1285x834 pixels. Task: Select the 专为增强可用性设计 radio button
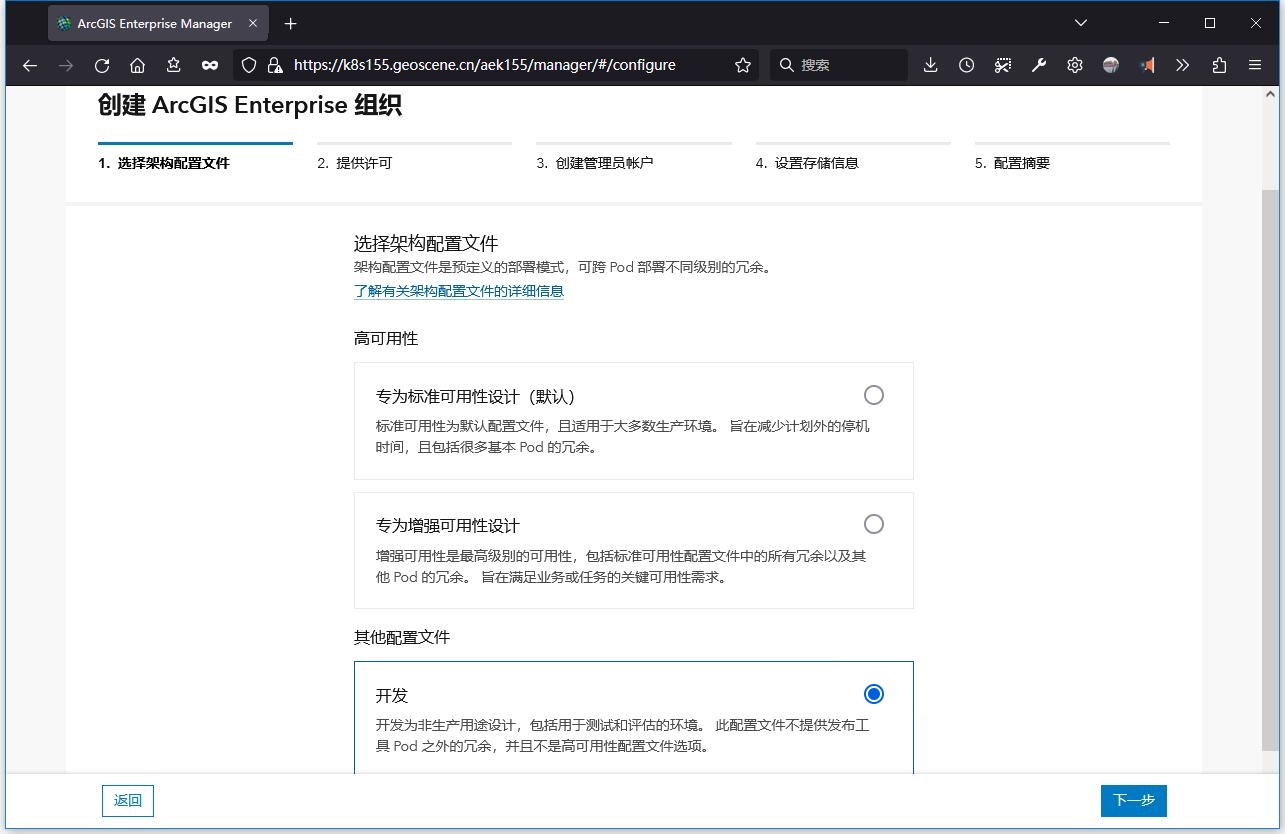874,524
